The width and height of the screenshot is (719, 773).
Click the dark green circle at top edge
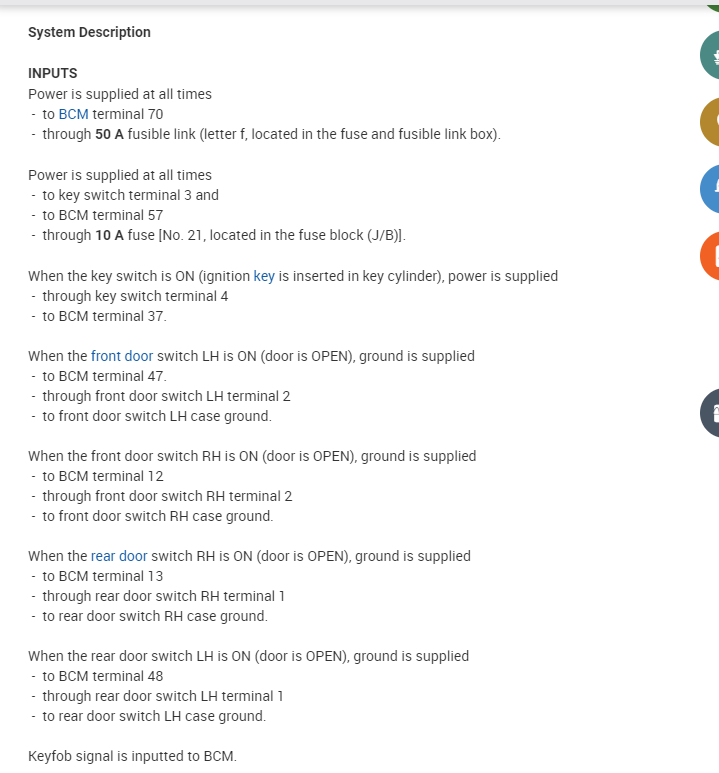click(712, 4)
